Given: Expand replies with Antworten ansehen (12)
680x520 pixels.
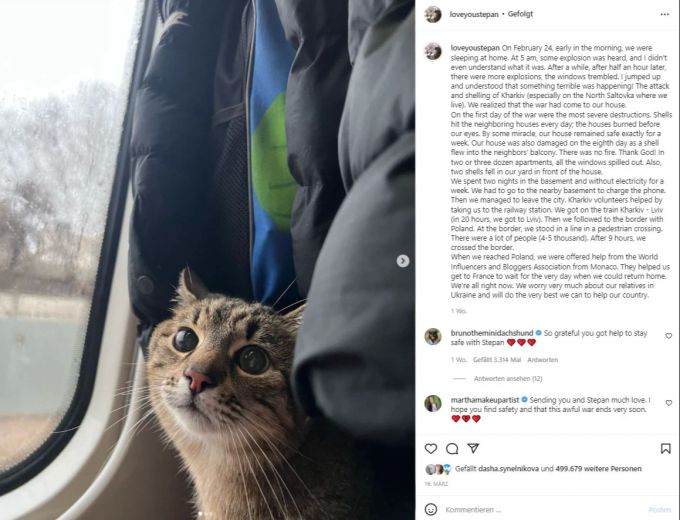Looking at the screenshot, I should [508, 379].
